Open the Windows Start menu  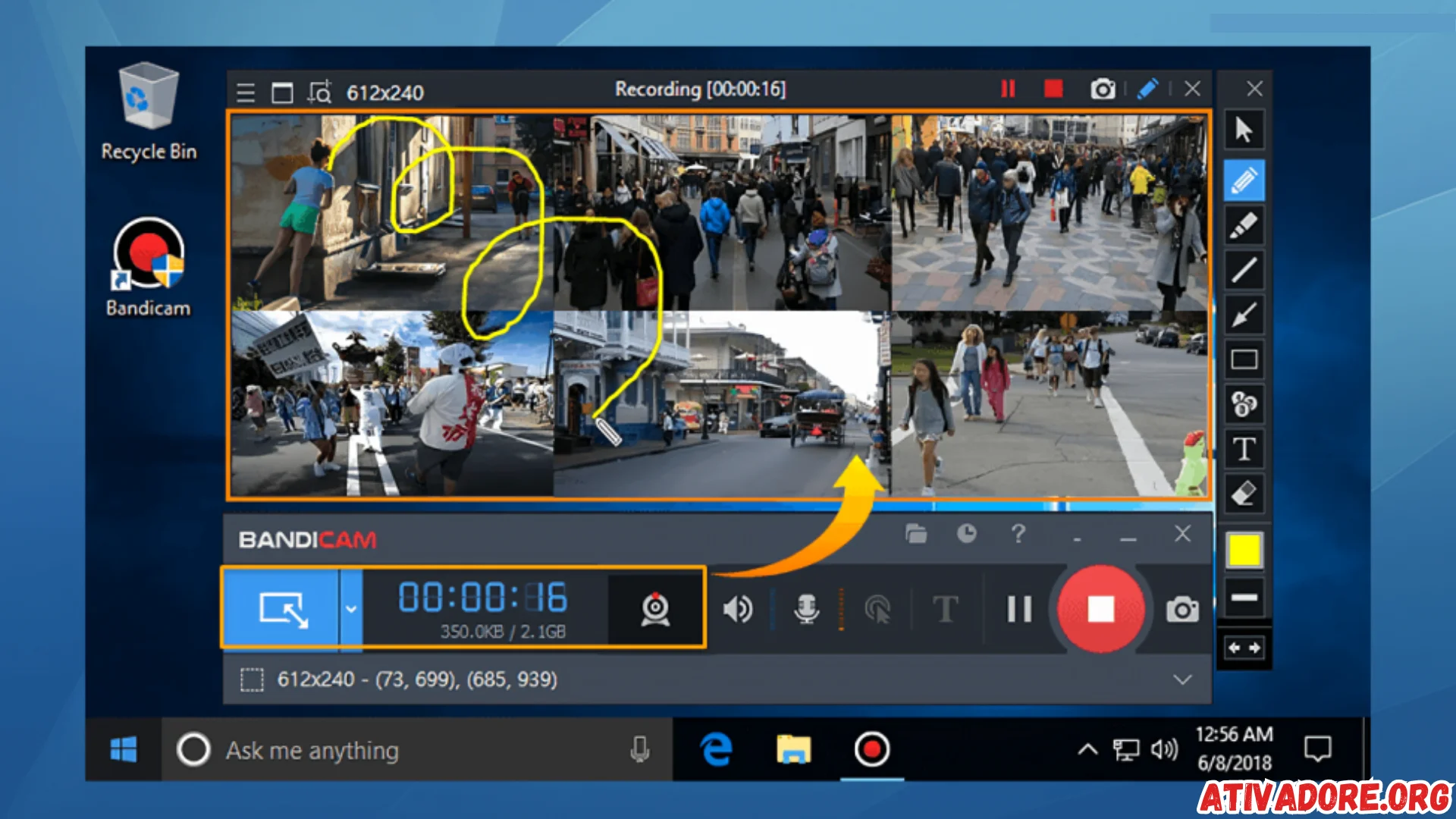[x=124, y=750]
